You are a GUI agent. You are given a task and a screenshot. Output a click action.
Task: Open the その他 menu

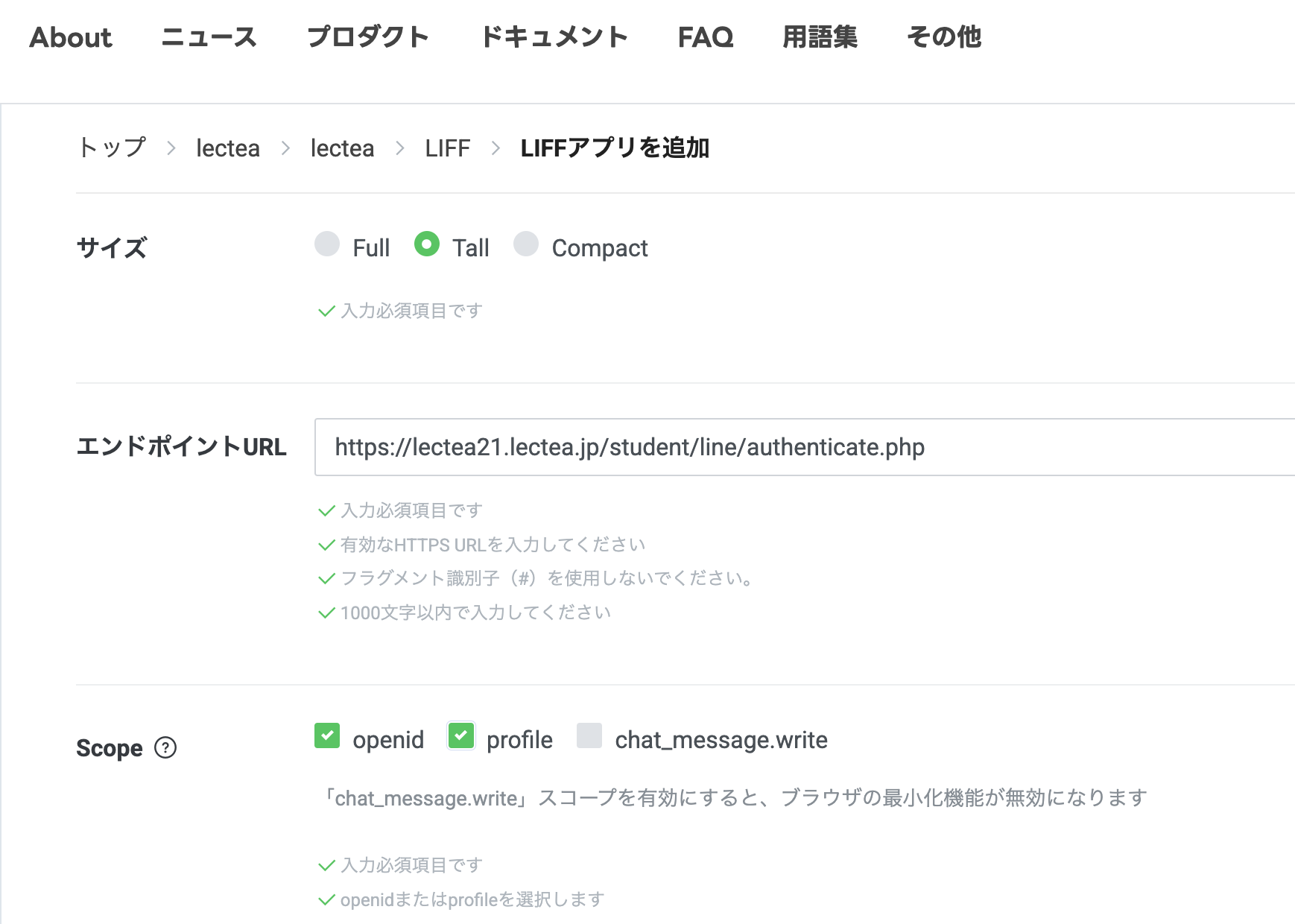(944, 37)
